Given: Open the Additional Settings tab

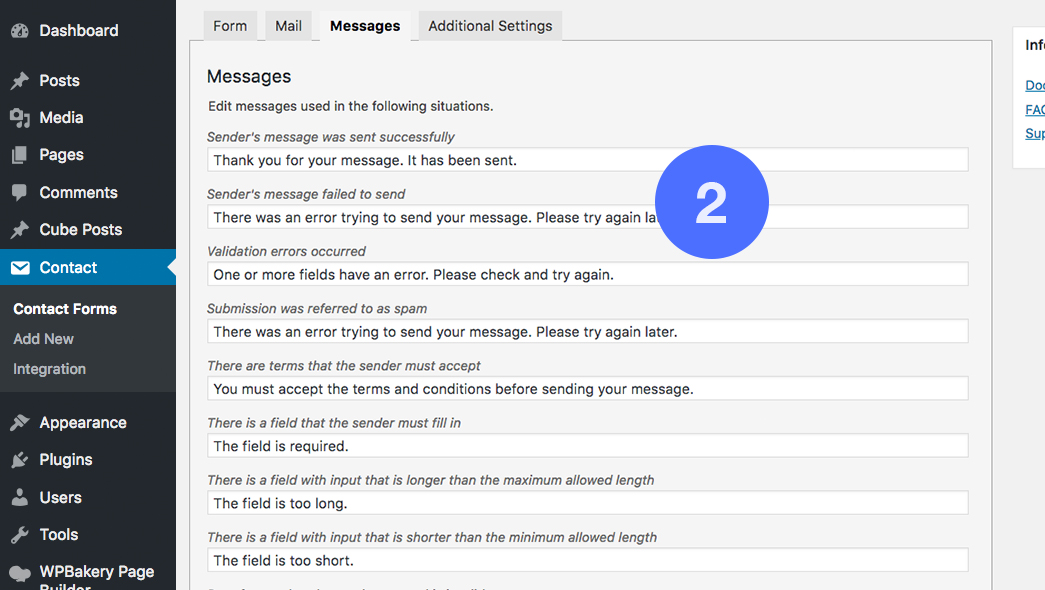Looking at the screenshot, I should tap(490, 26).
